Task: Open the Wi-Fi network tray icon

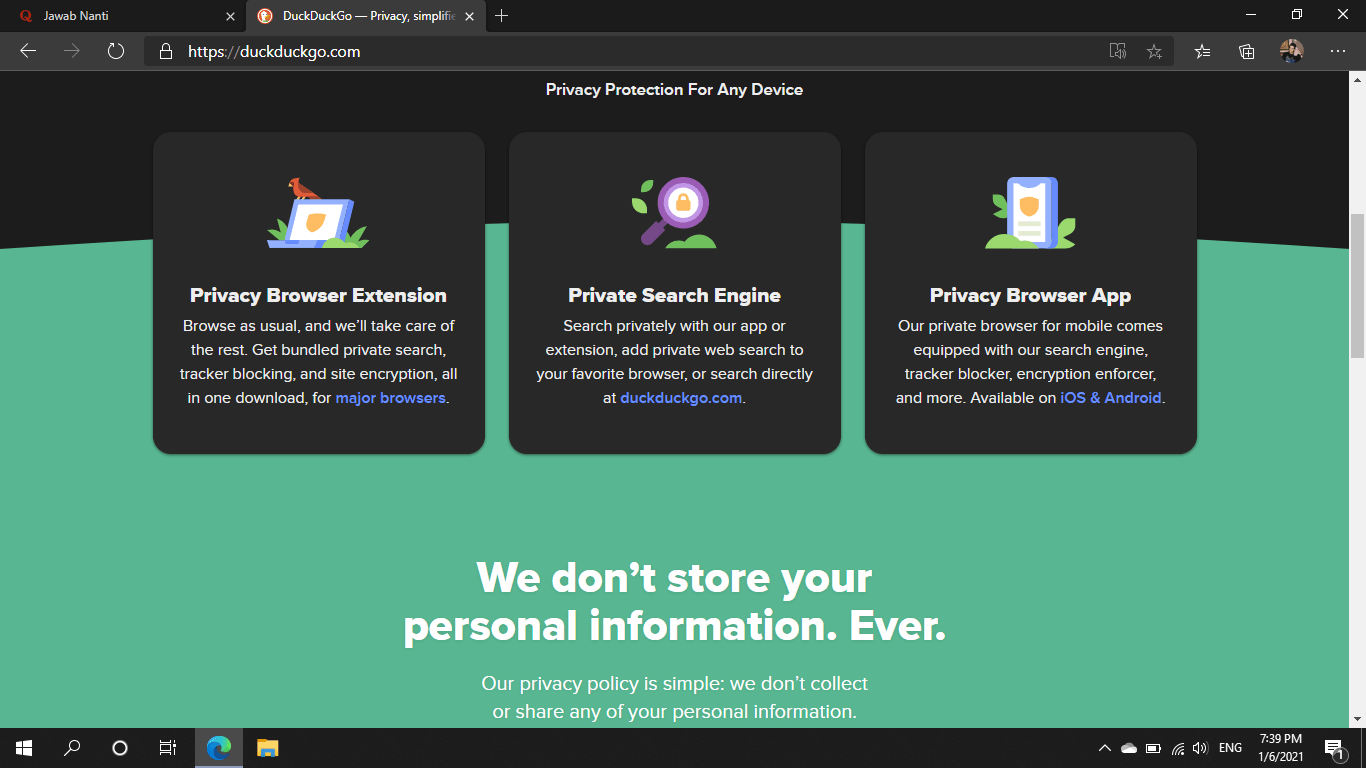Action: [x=1178, y=748]
